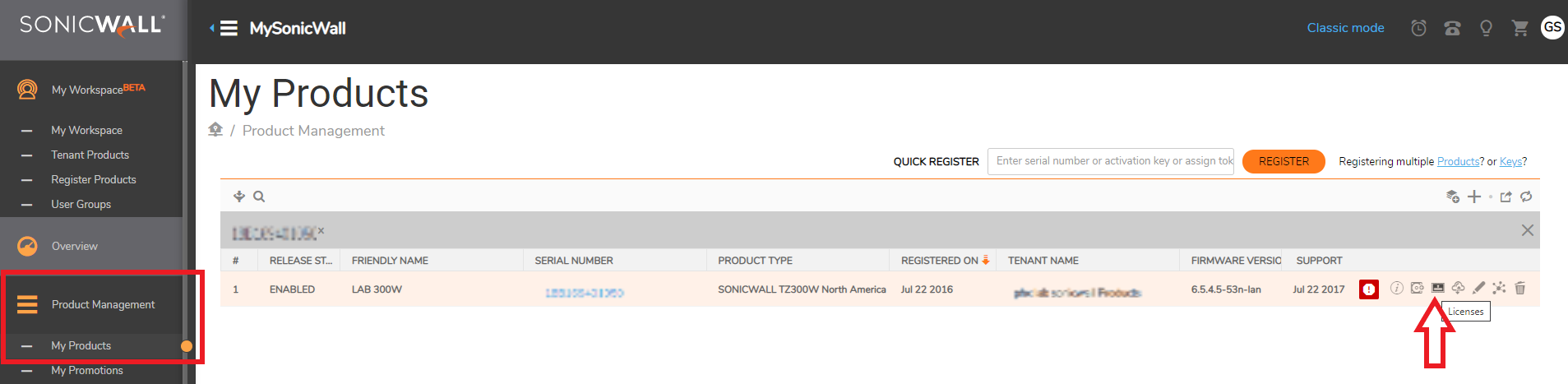Click the red alert icon in Support column
The height and width of the screenshot is (384, 1568).
pos(1368,289)
